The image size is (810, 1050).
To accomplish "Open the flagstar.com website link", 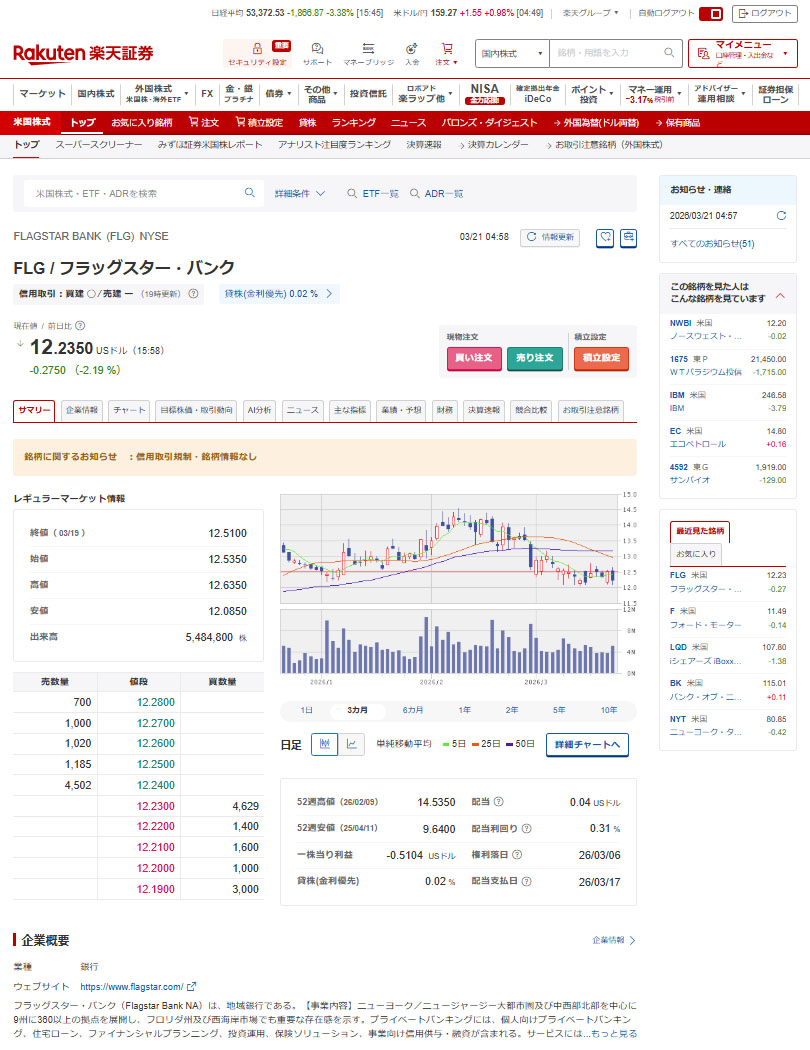I will [x=137, y=986].
